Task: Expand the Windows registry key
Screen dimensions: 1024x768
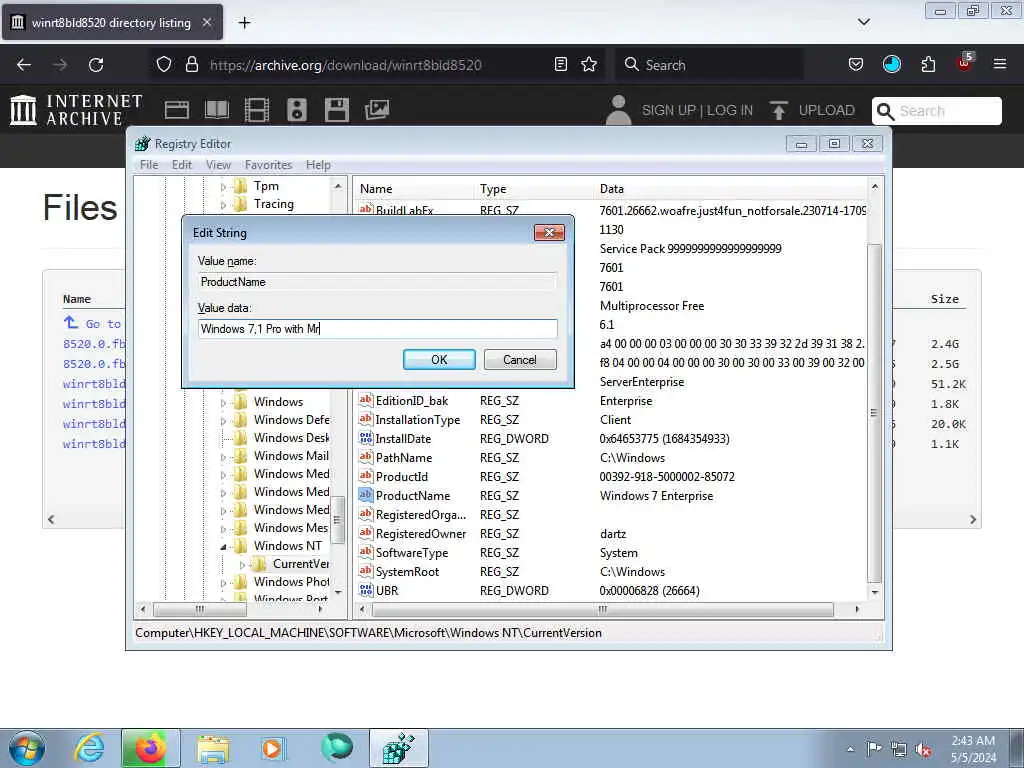Action: pyautogui.click(x=223, y=403)
